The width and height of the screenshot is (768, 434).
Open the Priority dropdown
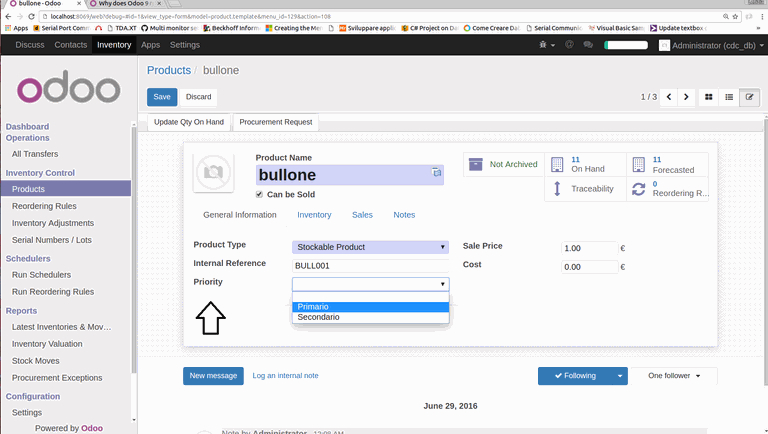[370, 284]
